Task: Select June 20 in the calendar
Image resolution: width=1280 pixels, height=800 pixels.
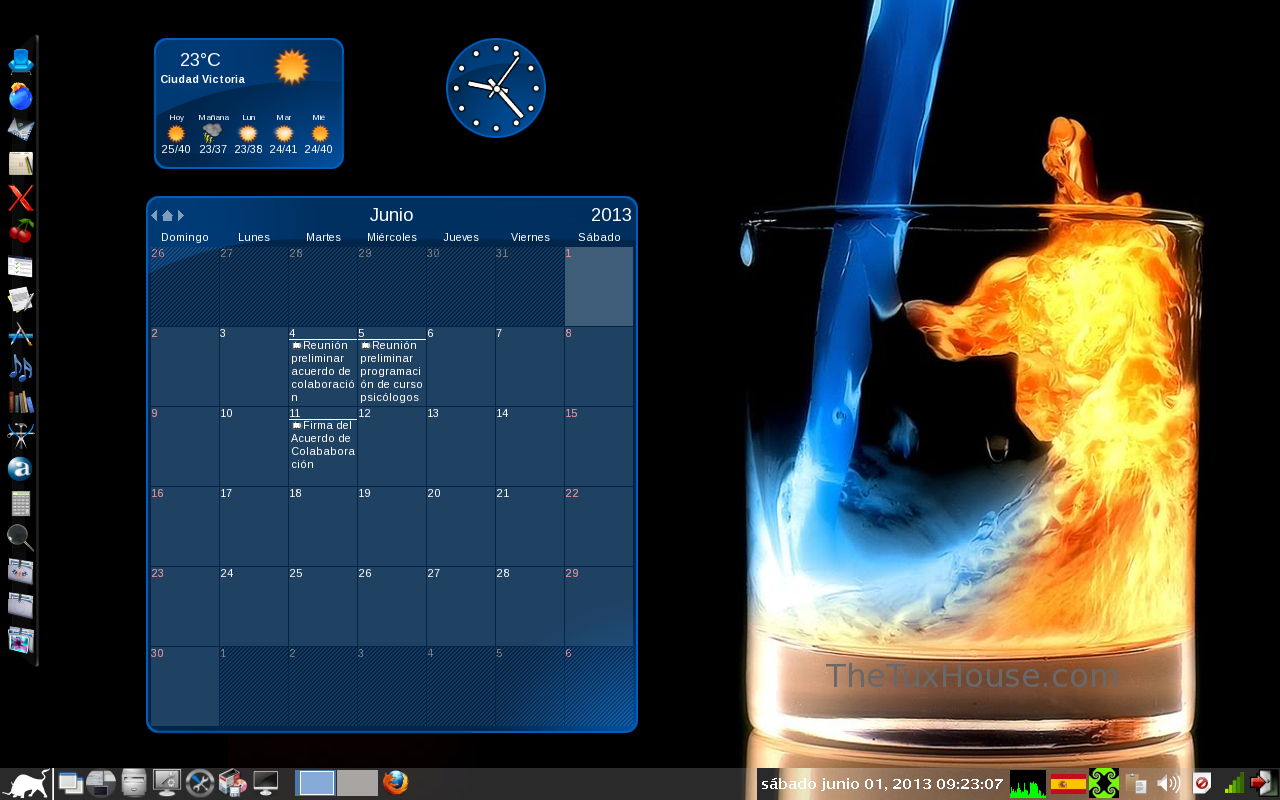Action: pos(460,525)
